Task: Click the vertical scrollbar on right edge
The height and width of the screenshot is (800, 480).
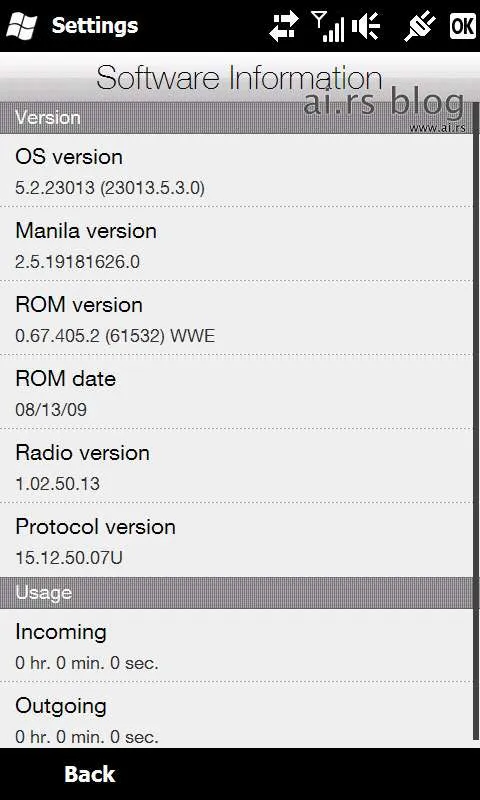Action: click(x=476, y=423)
